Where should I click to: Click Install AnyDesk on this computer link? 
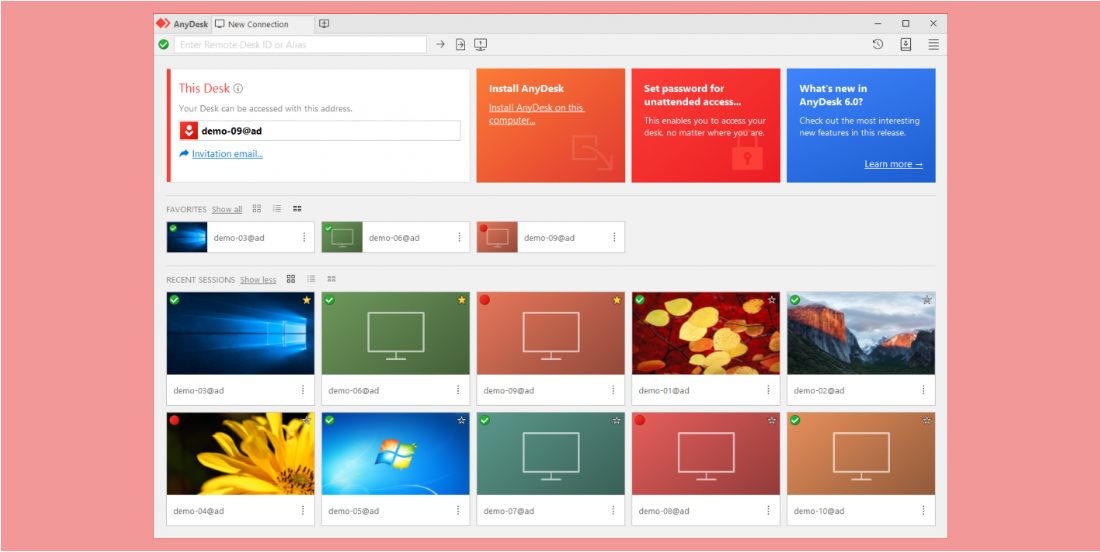click(537, 114)
